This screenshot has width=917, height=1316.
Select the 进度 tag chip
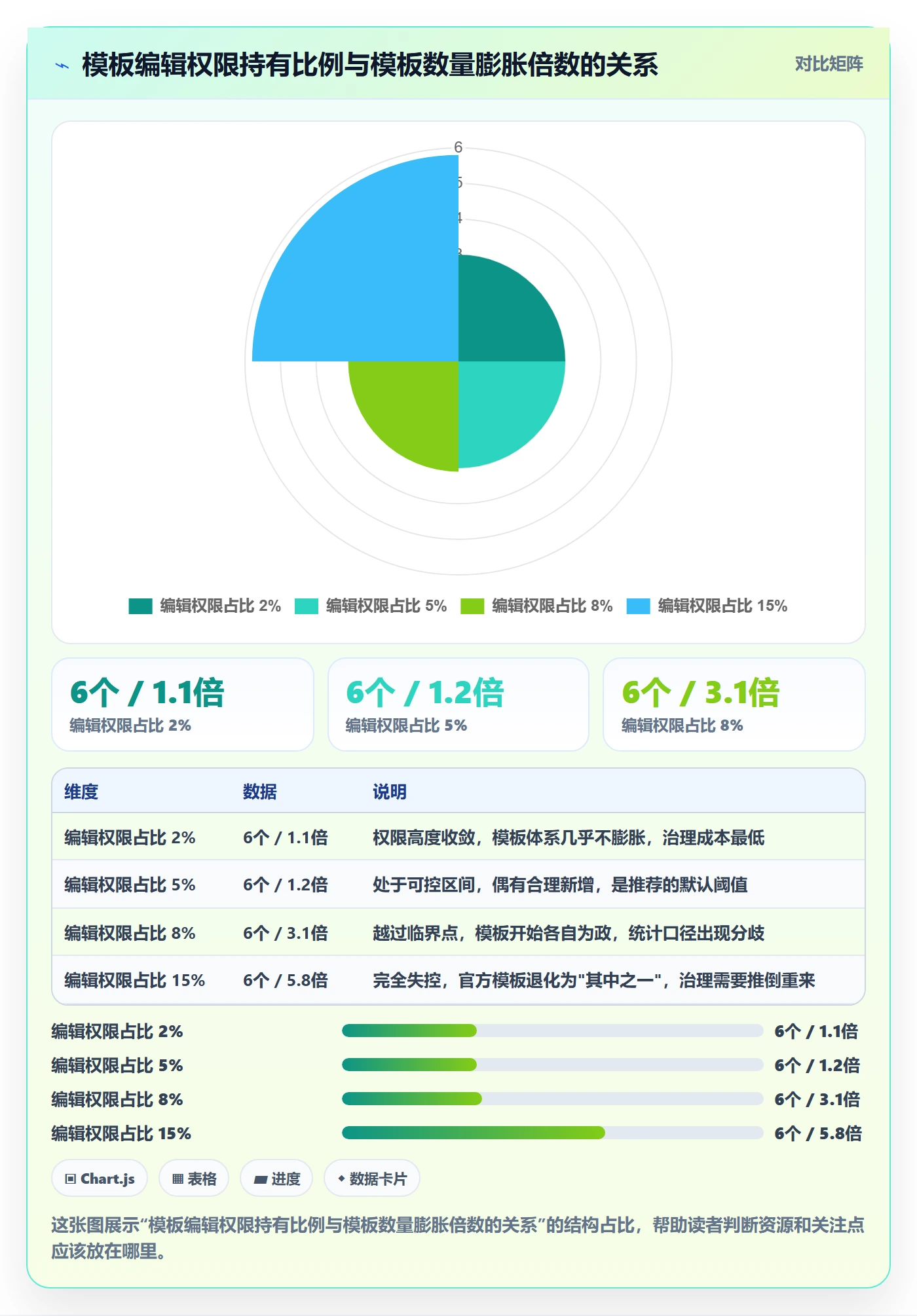click(x=276, y=1179)
